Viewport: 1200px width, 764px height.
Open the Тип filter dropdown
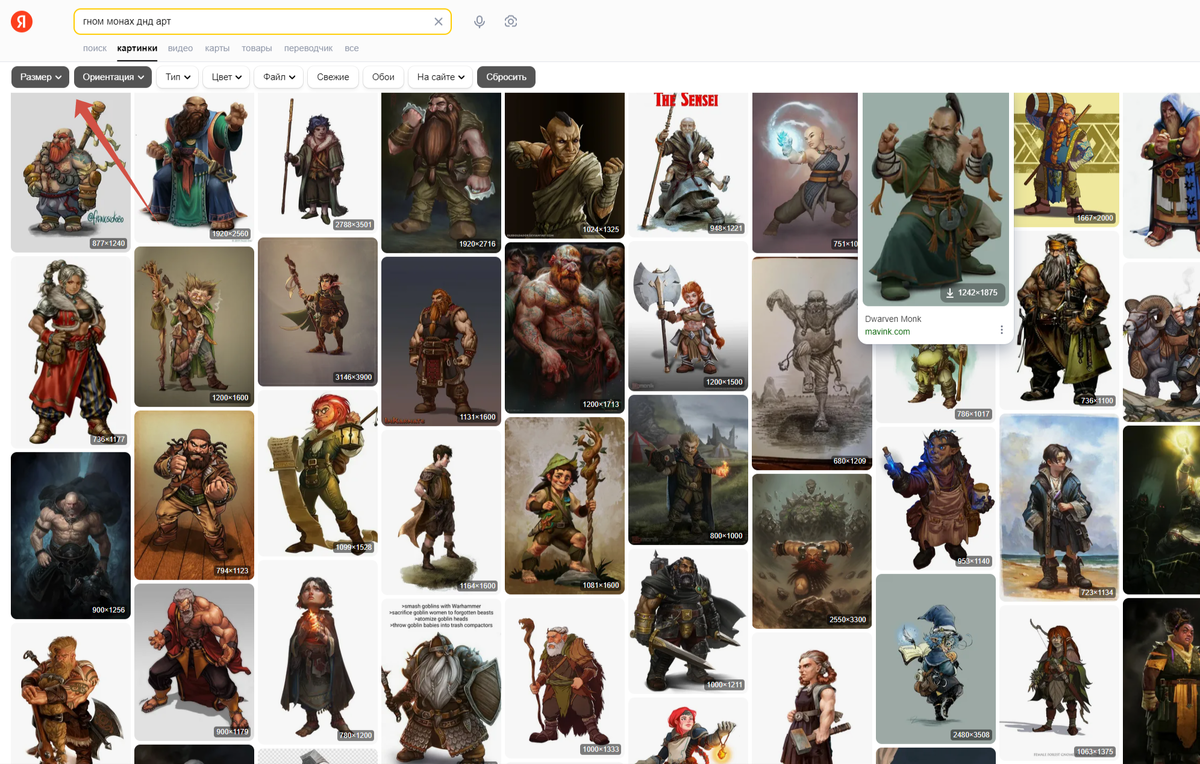pyautogui.click(x=177, y=77)
